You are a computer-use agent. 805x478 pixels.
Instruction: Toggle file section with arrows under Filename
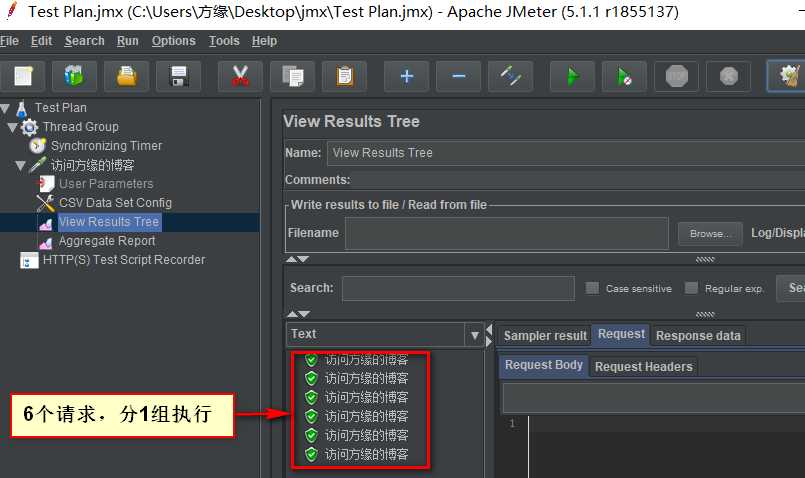click(x=298, y=259)
